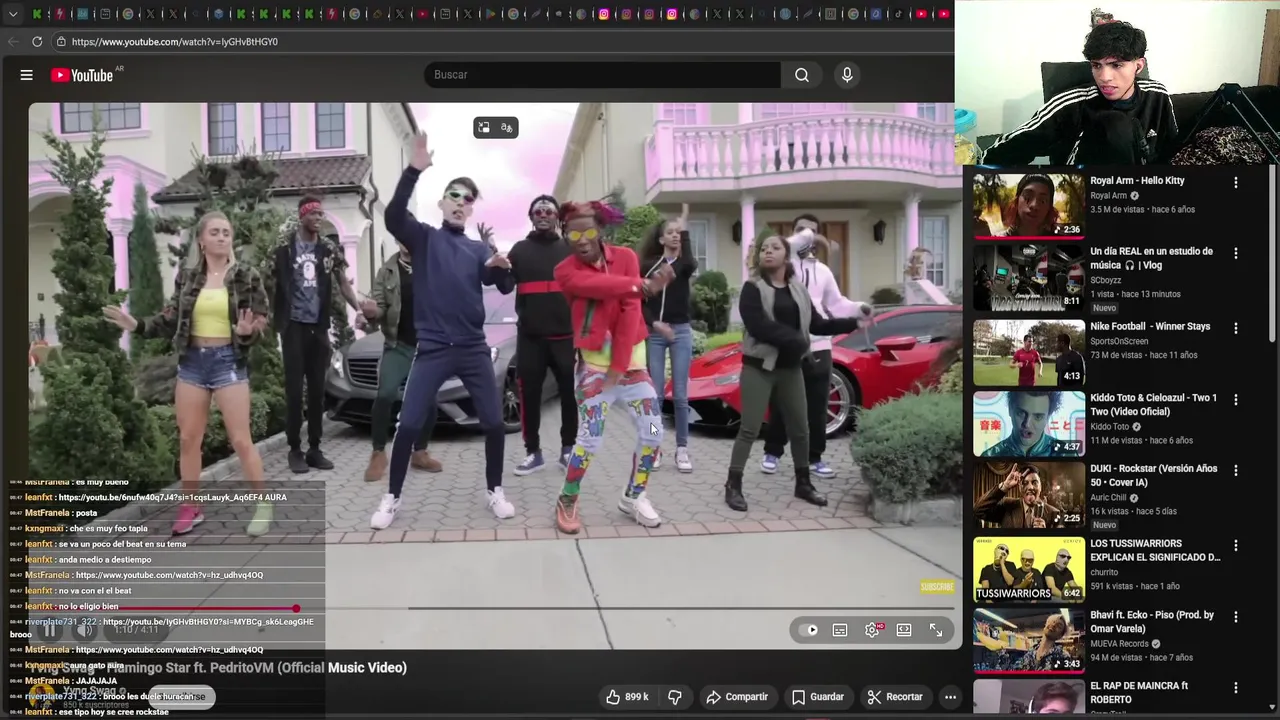
Task: Open the DUKI Rockstar cover thumbnail
Action: [1029, 495]
